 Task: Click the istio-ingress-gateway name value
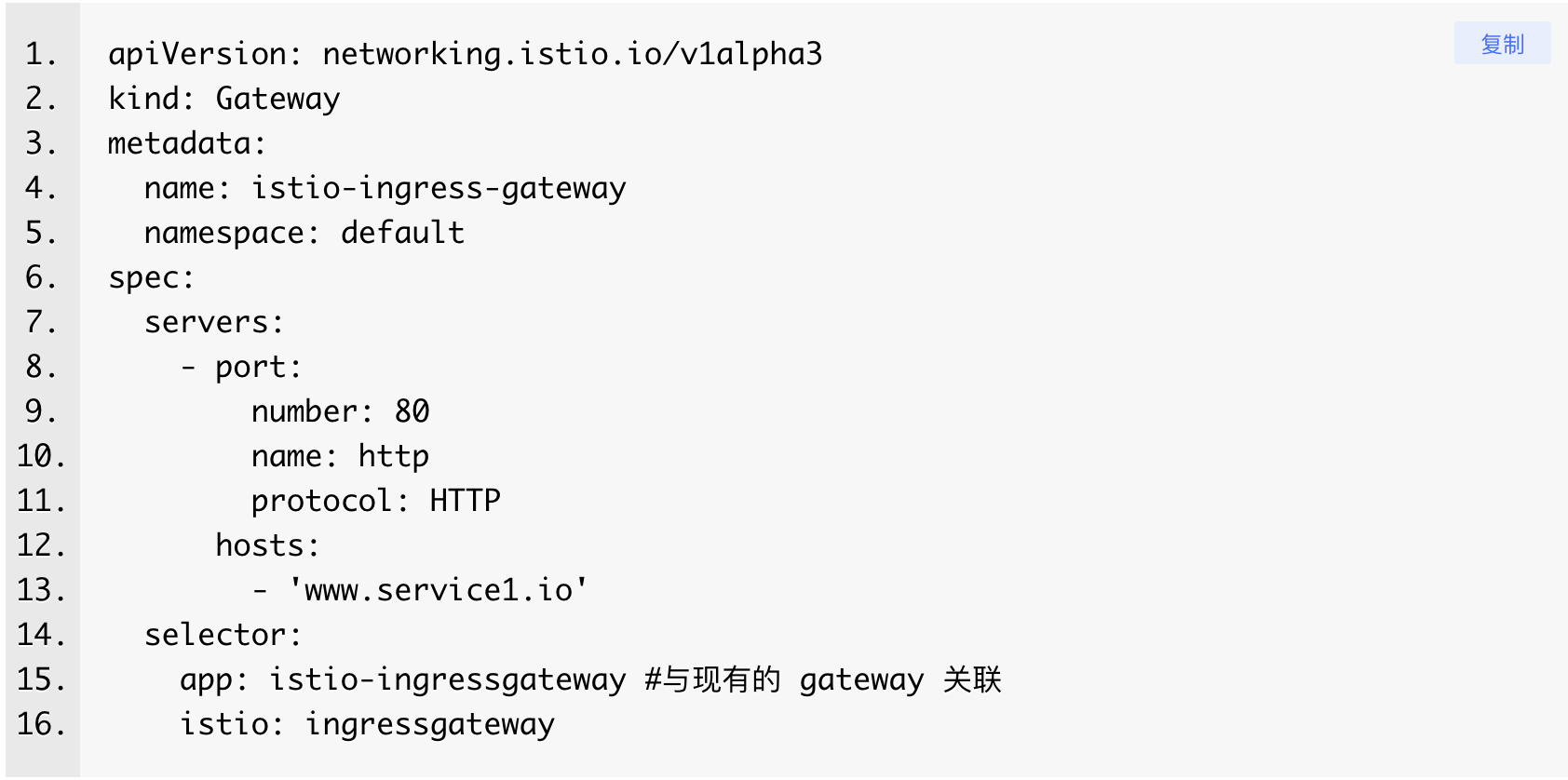coord(439,188)
